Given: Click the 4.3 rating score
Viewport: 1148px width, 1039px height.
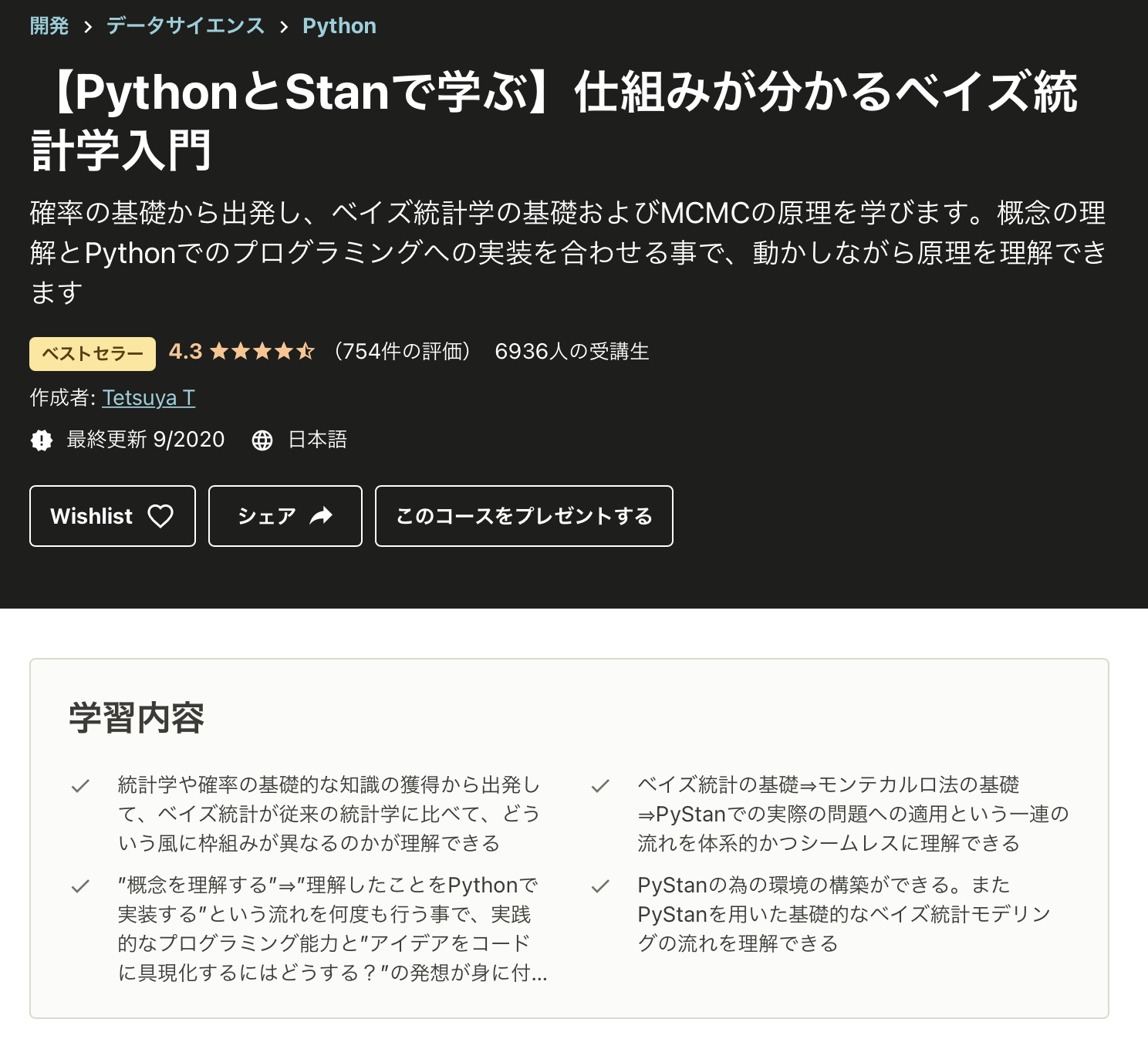Looking at the screenshot, I should (185, 352).
